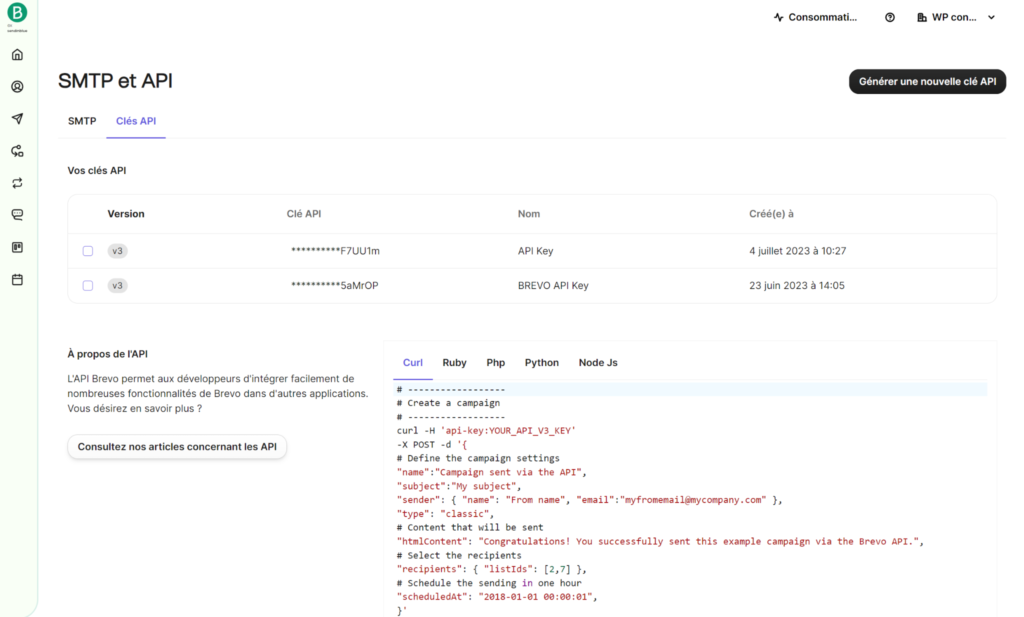Click the name cell 'BREVO API Key'
The image size is (1024, 617).
tap(553, 285)
